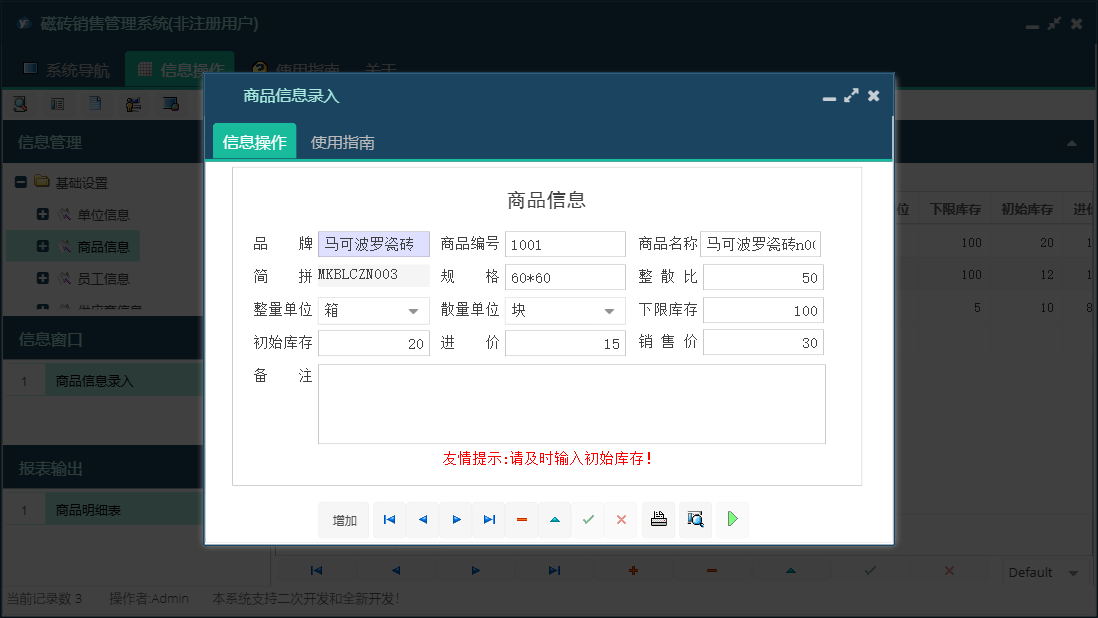The height and width of the screenshot is (618, 1098).
Task: Click the report list icon on main toolbar
Action: [x=55, y=103]
